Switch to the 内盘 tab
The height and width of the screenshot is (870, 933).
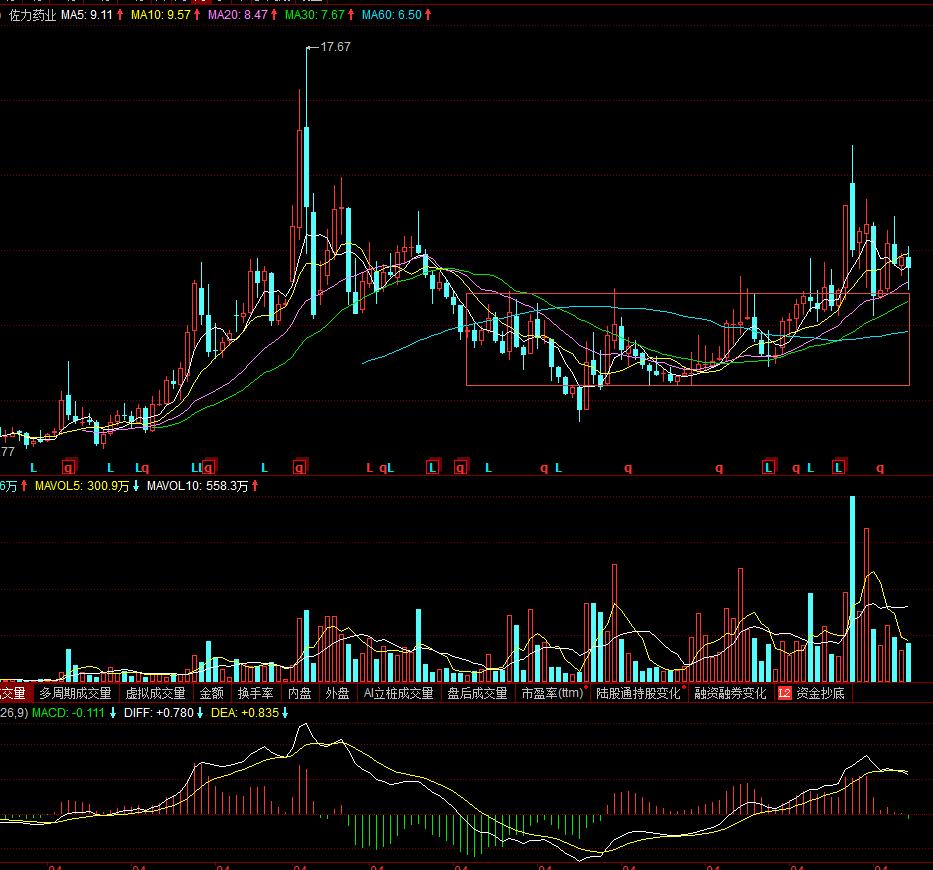point(299,693)
